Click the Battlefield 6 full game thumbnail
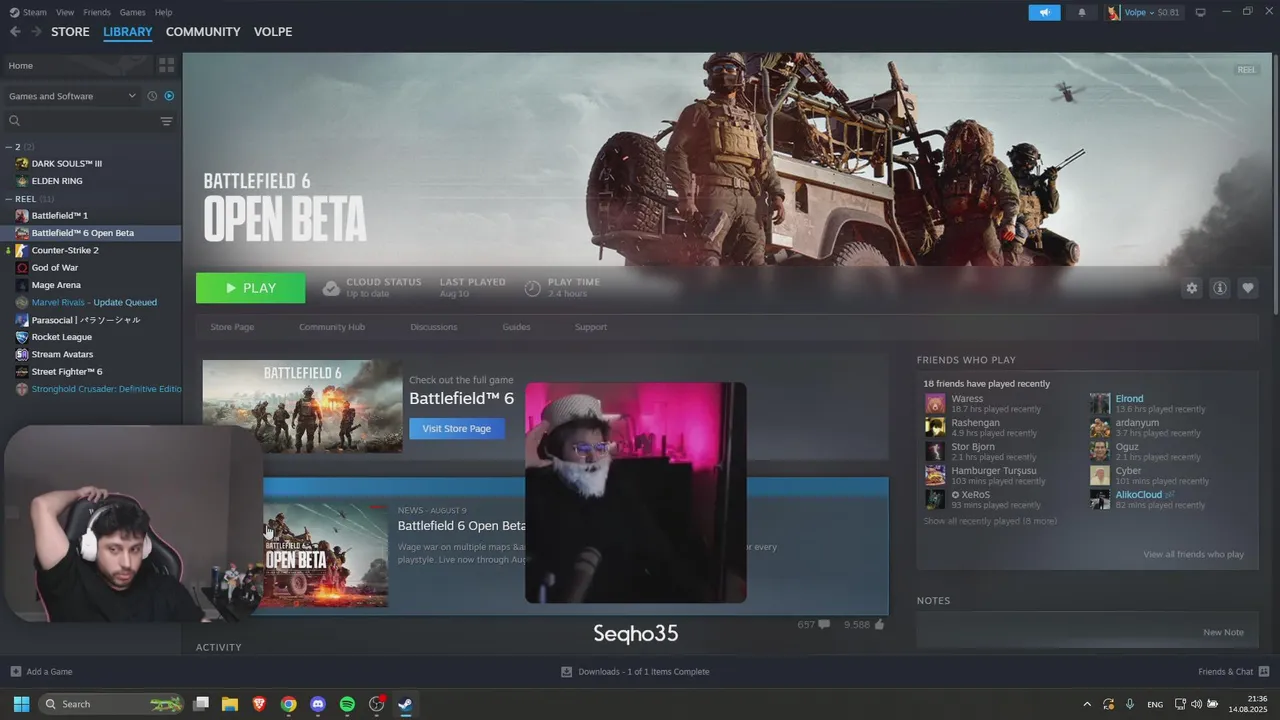Screen dimensions: 1280x720 [302, 406]
